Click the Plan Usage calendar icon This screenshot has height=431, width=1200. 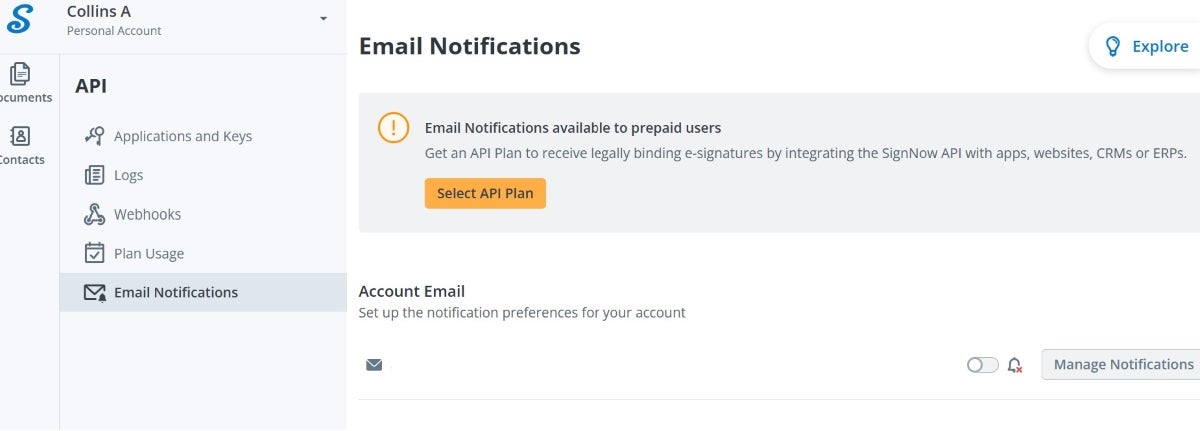pyautogui.click(x=95, y=253)
